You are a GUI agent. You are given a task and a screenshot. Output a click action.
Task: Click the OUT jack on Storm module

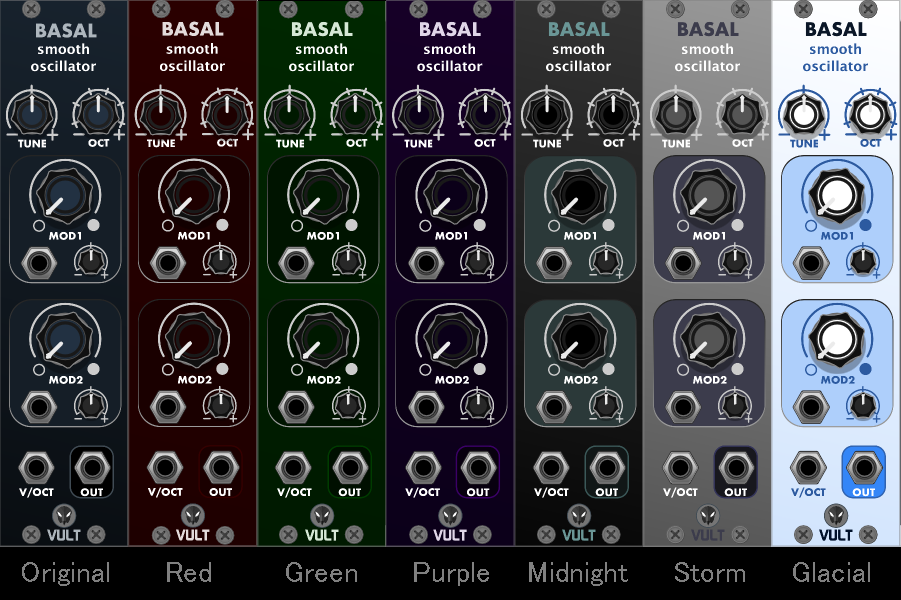(736, 467)
